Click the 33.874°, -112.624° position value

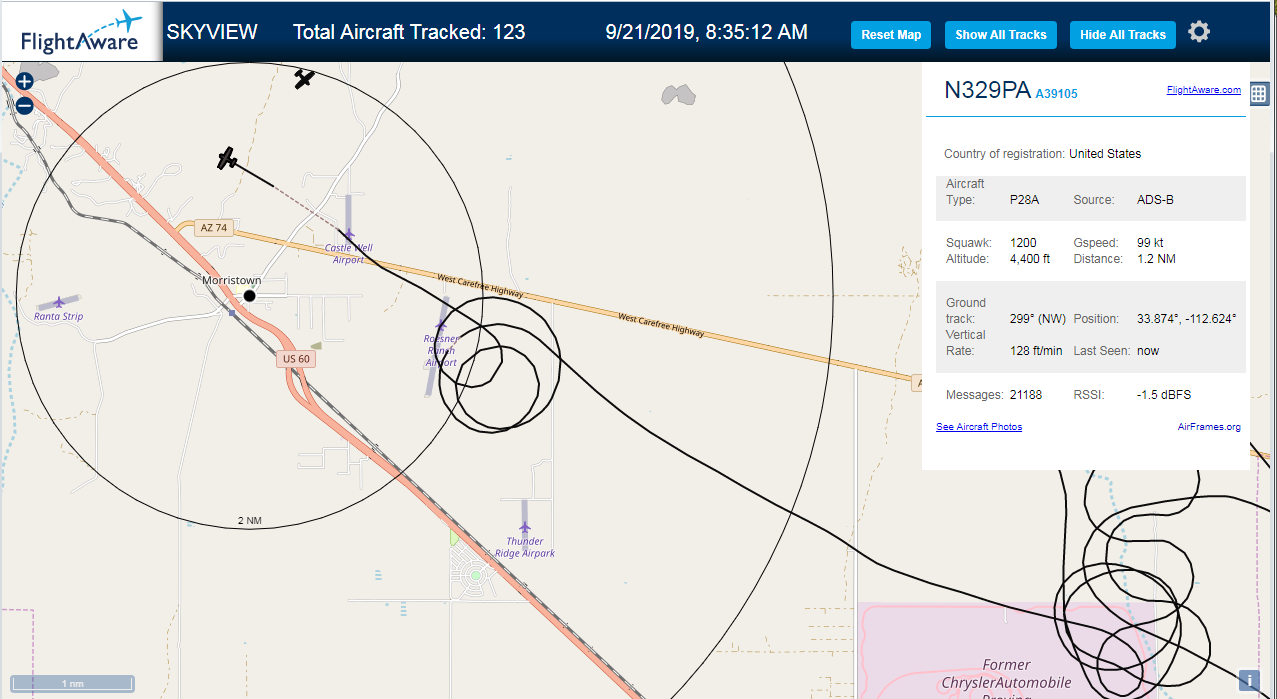(x=1187, y=319)
